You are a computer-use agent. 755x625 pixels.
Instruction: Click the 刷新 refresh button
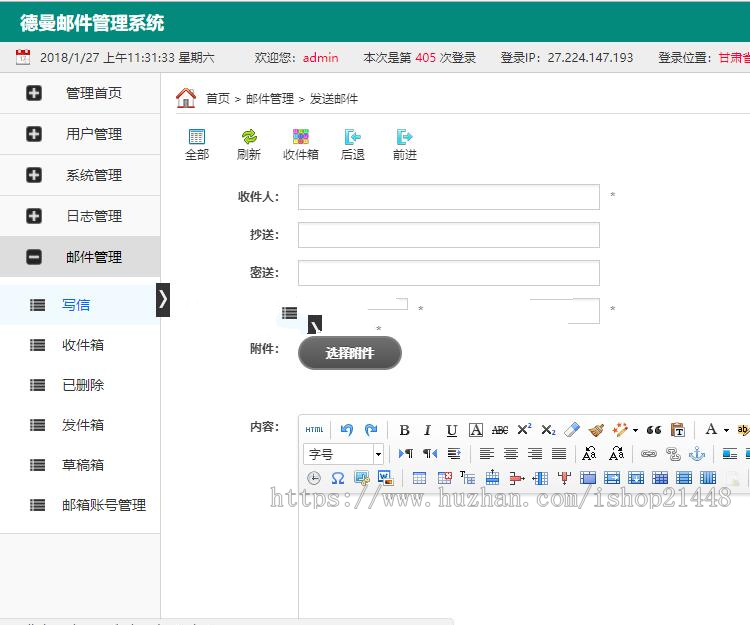(x=249, y=144)
